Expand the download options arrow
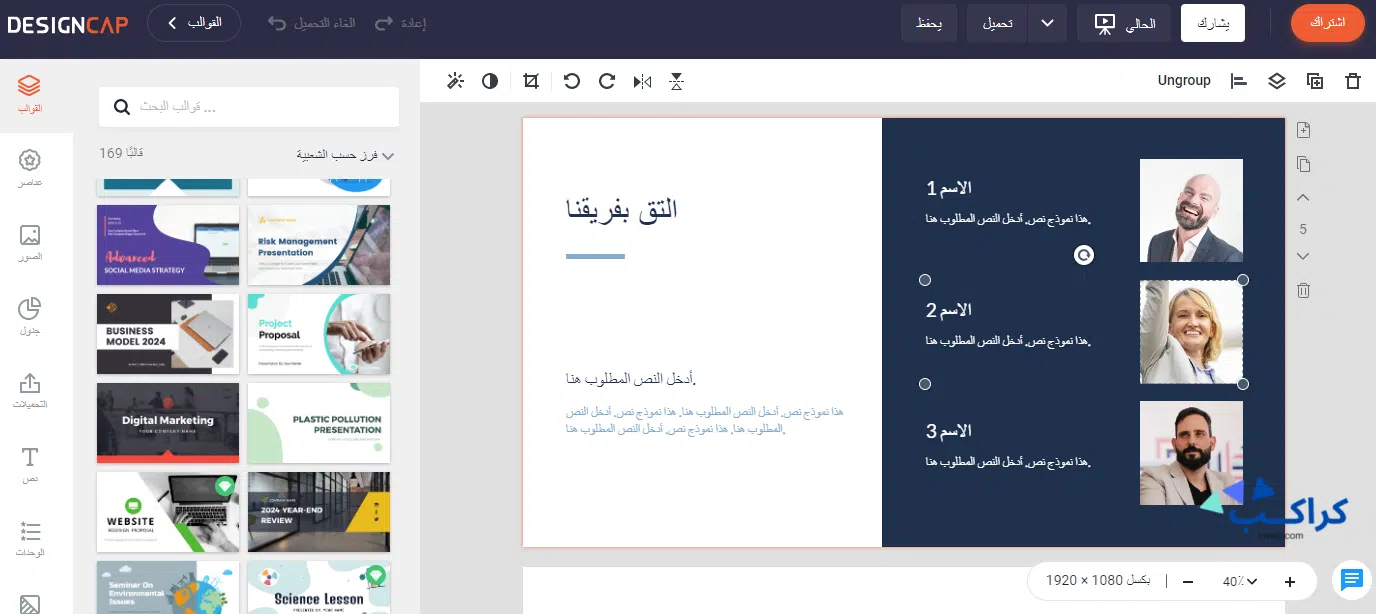Screen dimensions: 1376x614 pos(1048,23)
